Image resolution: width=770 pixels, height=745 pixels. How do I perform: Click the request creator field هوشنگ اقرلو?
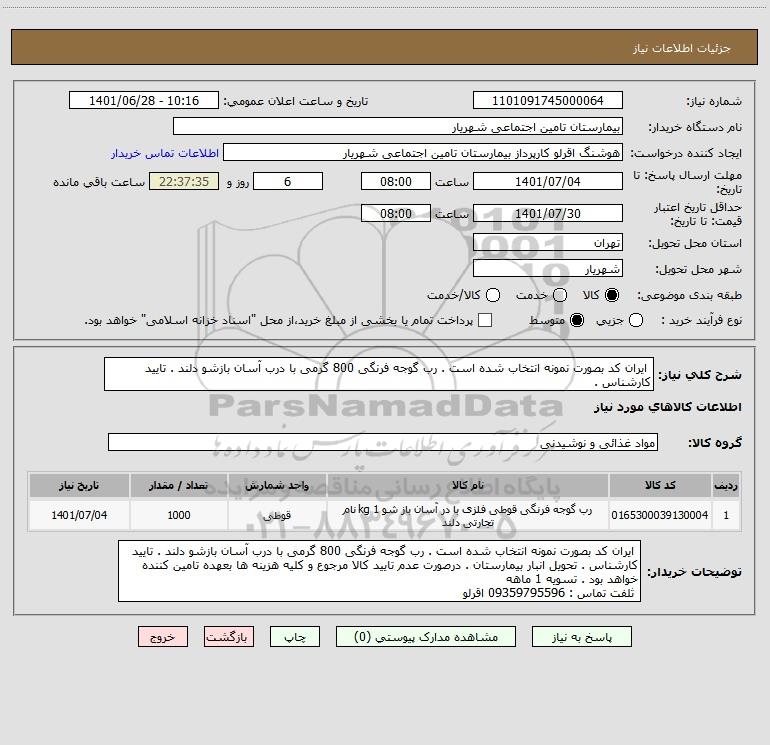(423, 153)
